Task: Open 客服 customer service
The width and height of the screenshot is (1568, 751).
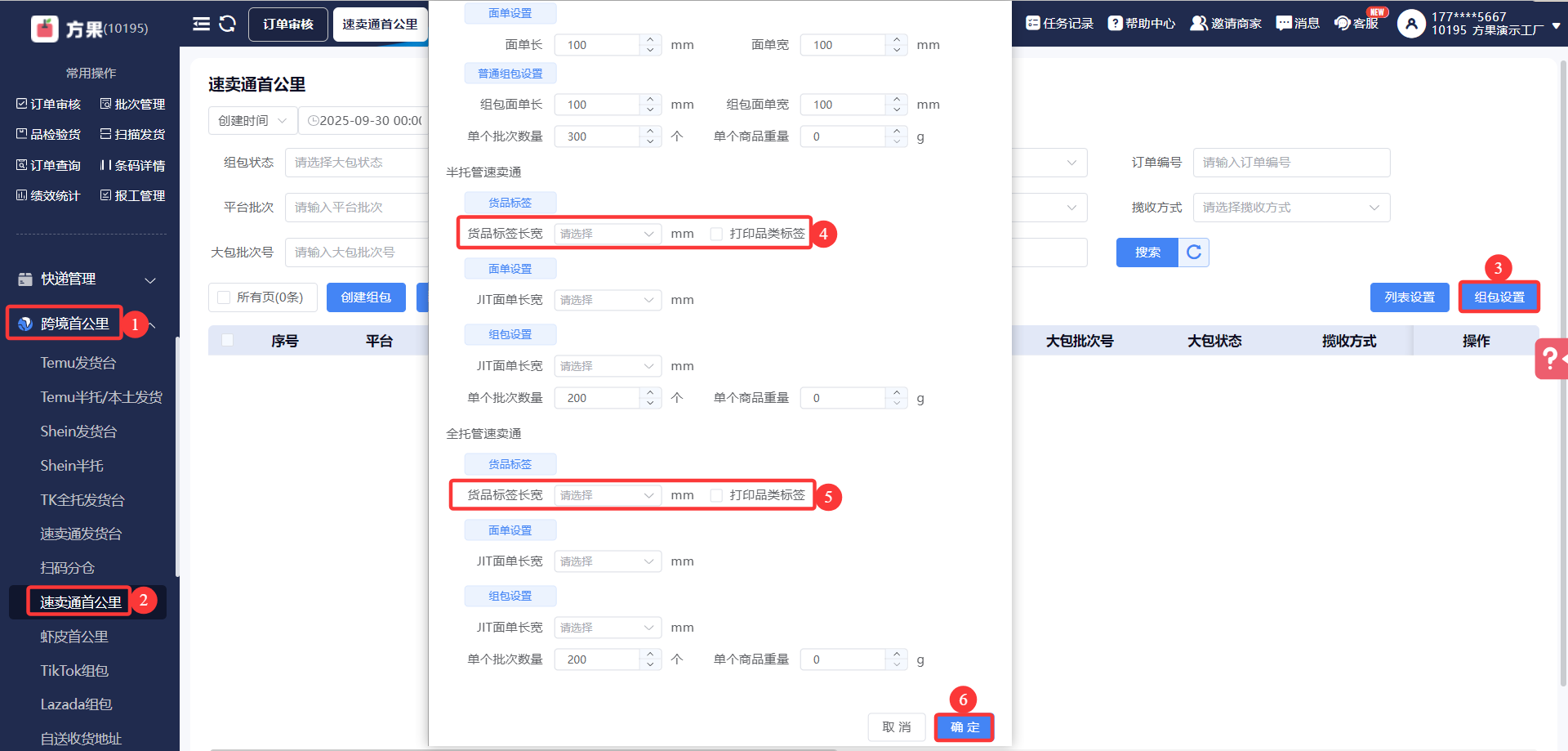Action: click(x=1356, y=24)
